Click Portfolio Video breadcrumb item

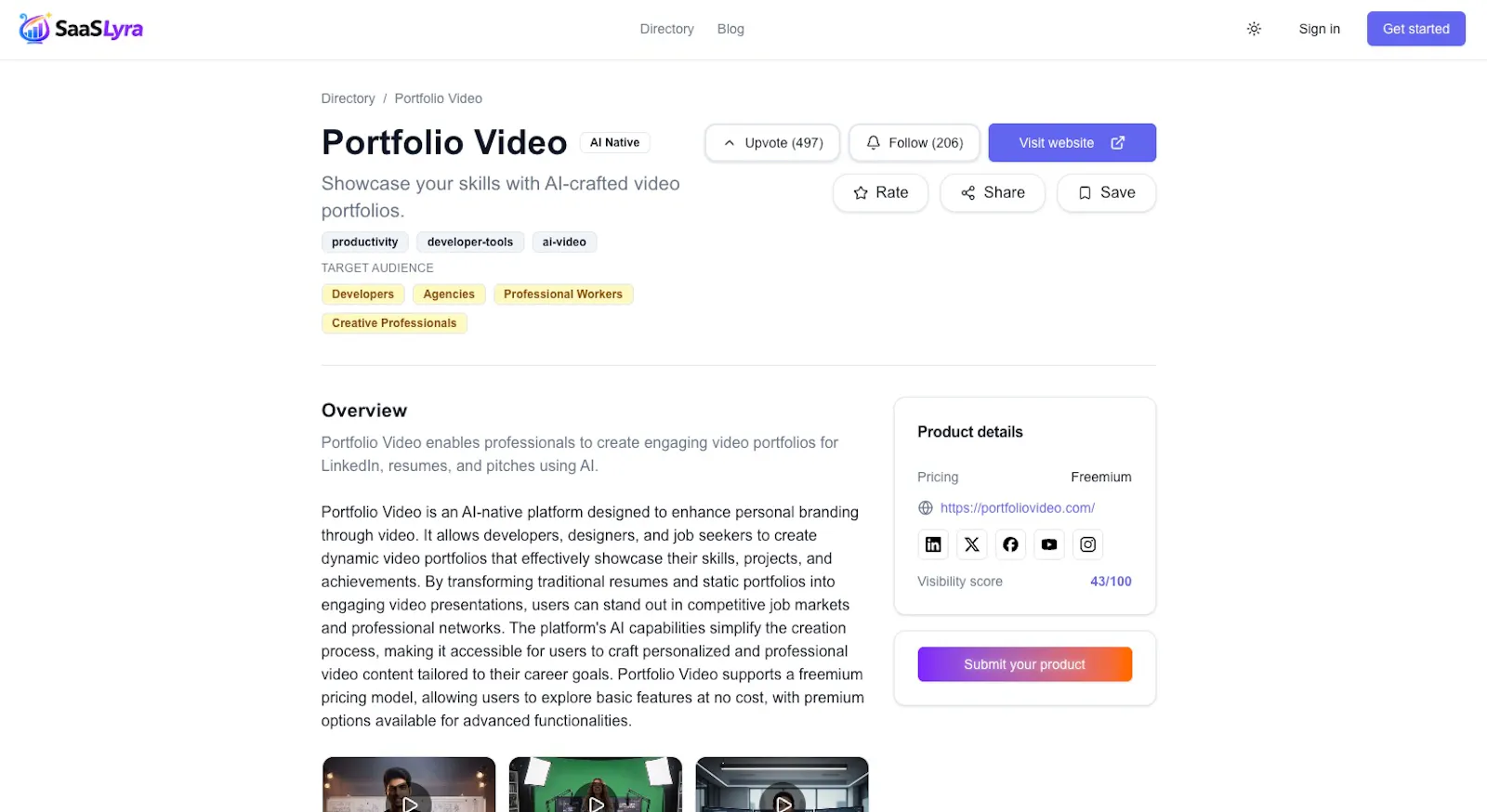point(439,98)
